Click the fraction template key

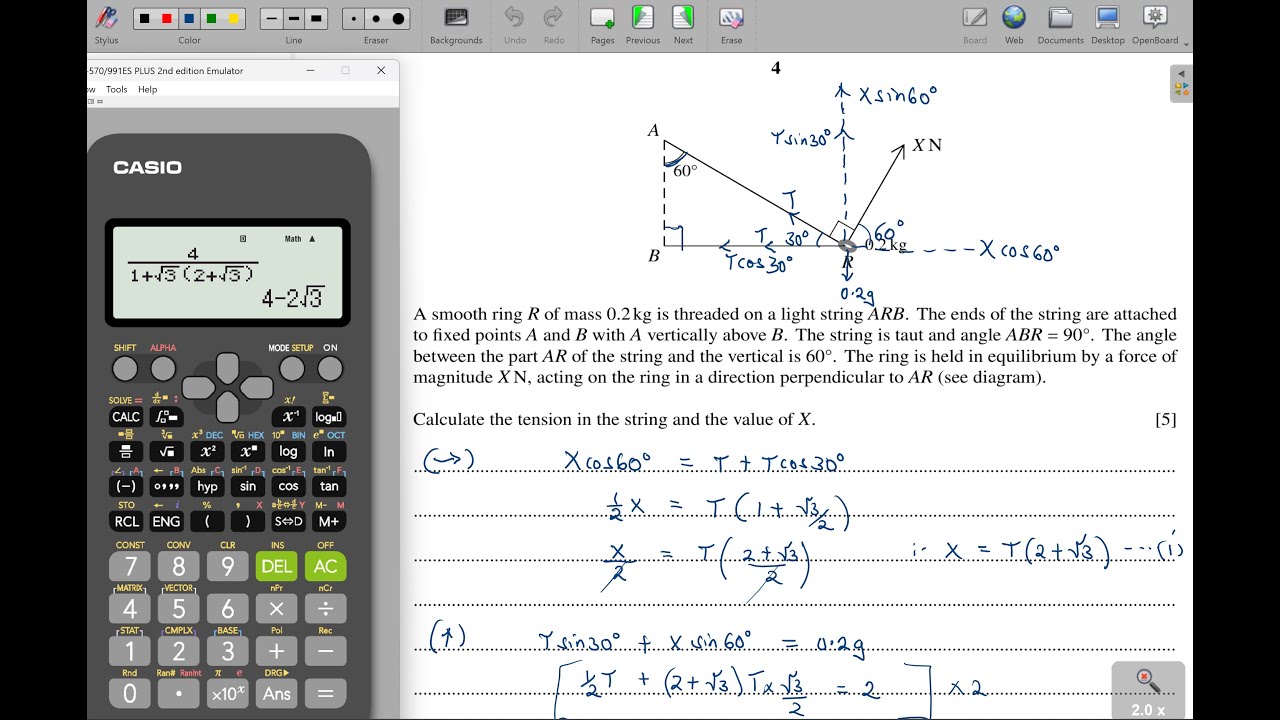126,452
